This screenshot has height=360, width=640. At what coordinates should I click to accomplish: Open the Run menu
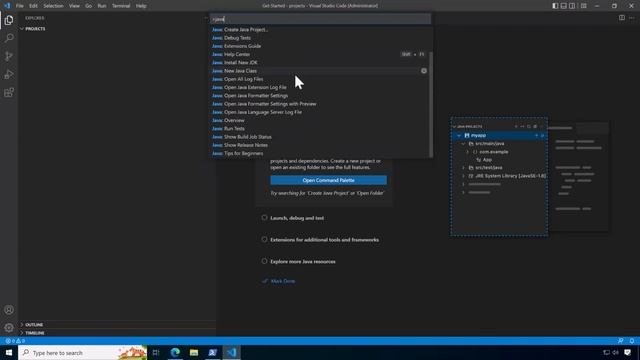tap(102, 6)
